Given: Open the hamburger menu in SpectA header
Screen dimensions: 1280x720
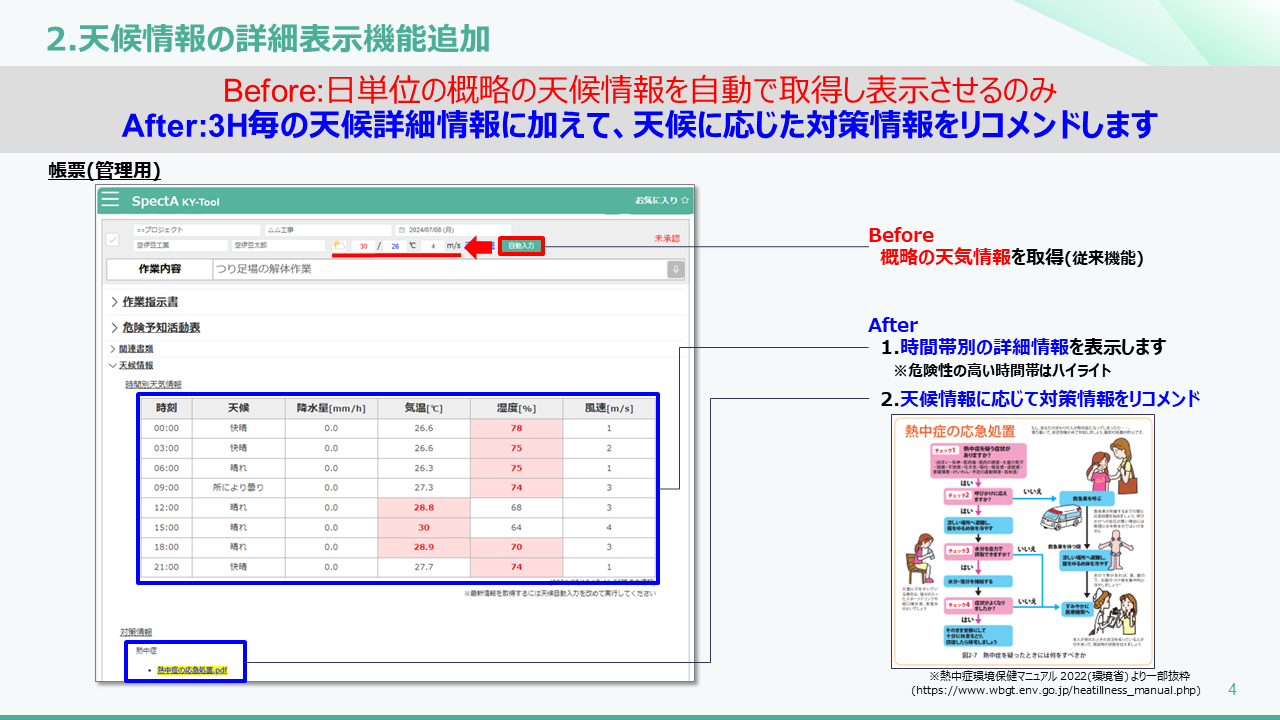Looking at the screenshot, I should point(111,200).
